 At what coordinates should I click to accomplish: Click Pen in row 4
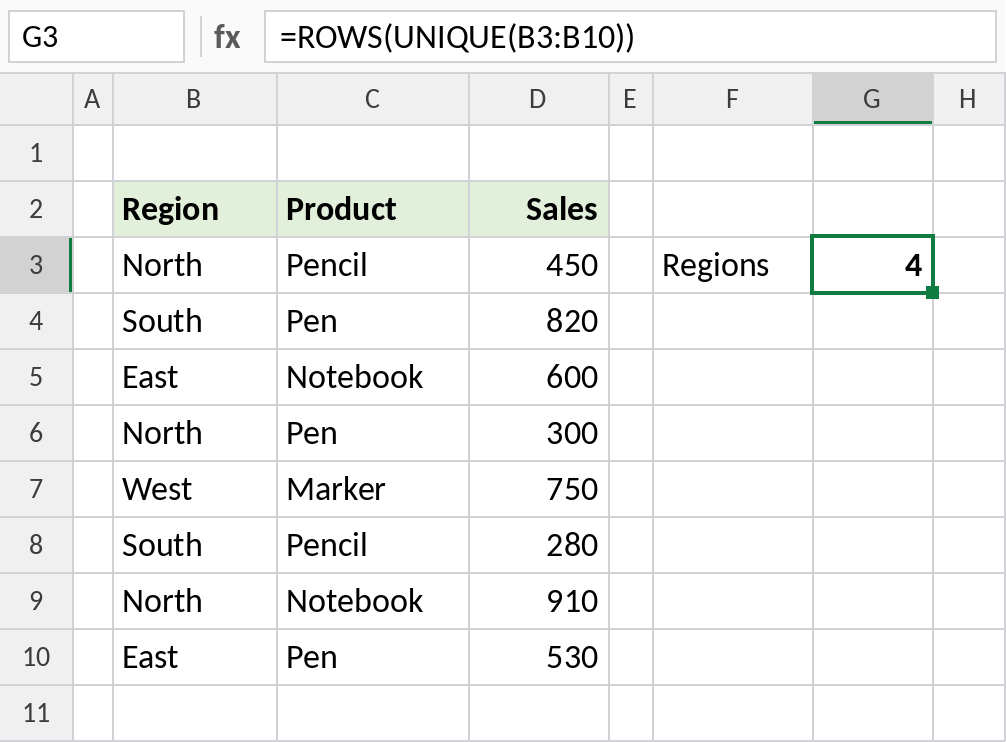[373, 321]
